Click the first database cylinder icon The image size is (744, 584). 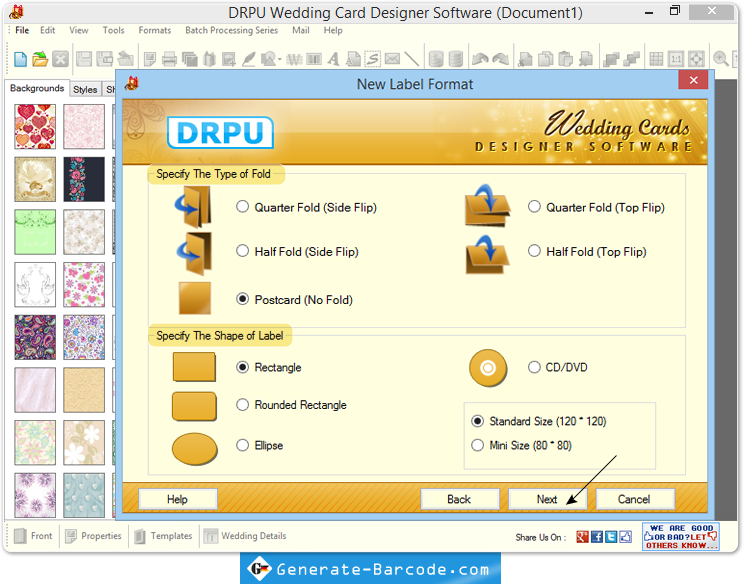pos(436,59)
